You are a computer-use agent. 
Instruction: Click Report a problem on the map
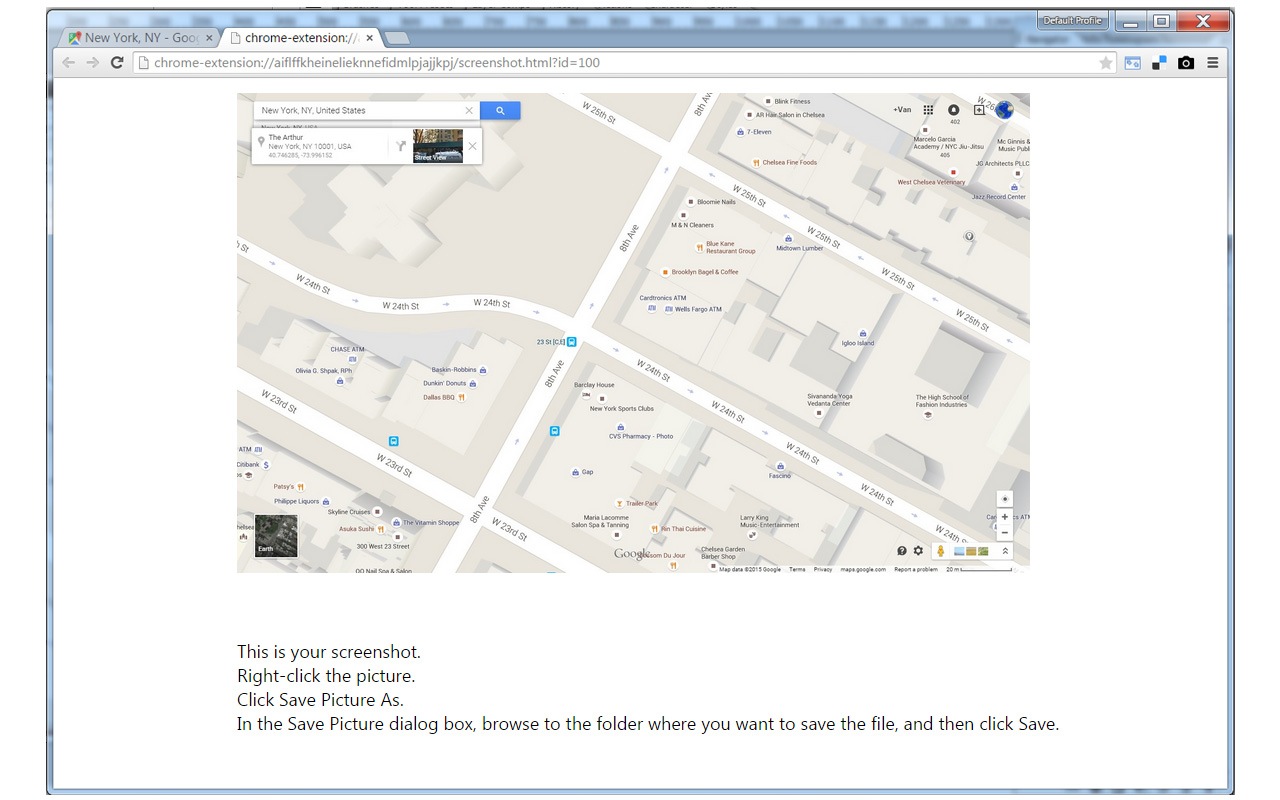916,569
